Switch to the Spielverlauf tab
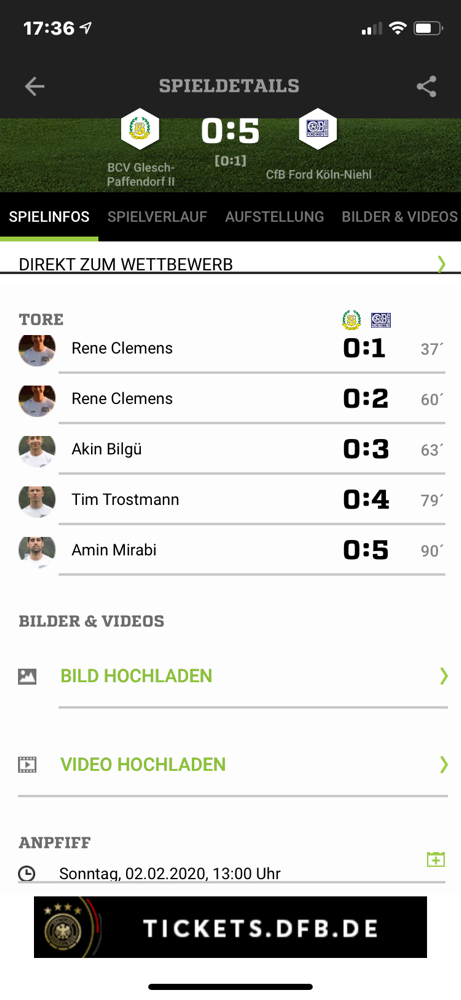The height and width of the screenshot is (1000, 461). 157,217
